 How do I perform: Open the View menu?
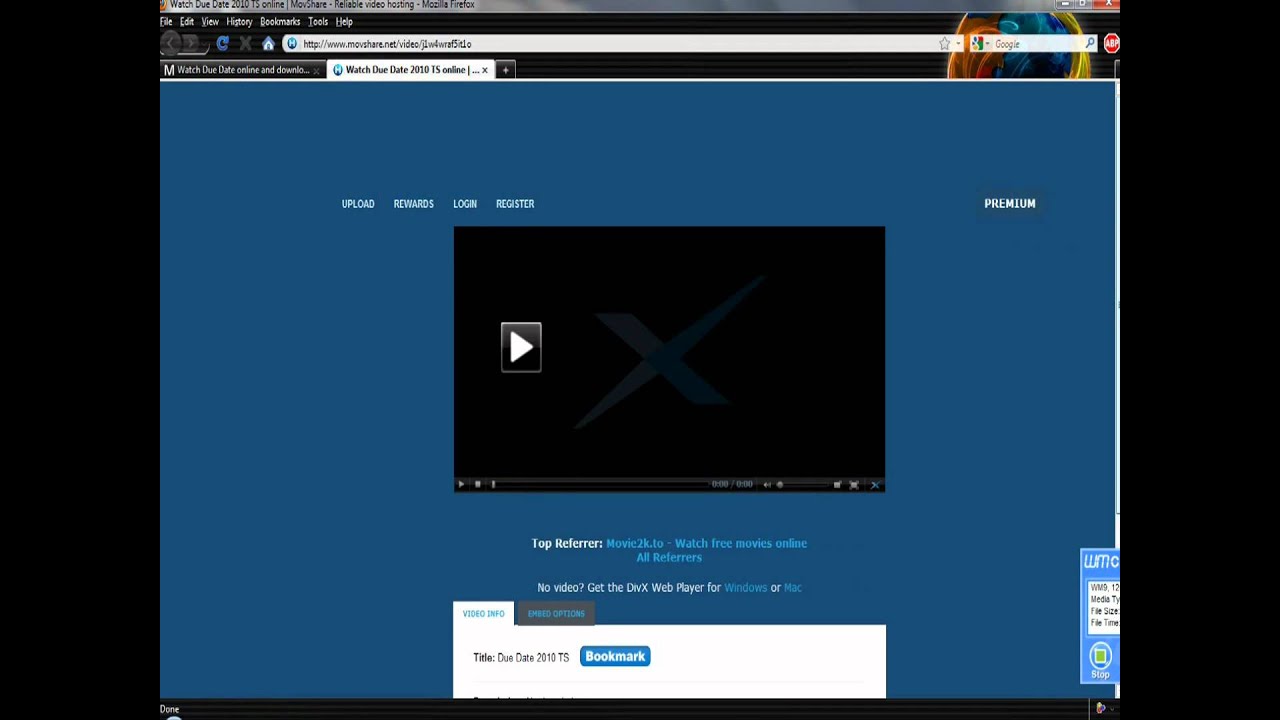(x=210, y=21)
